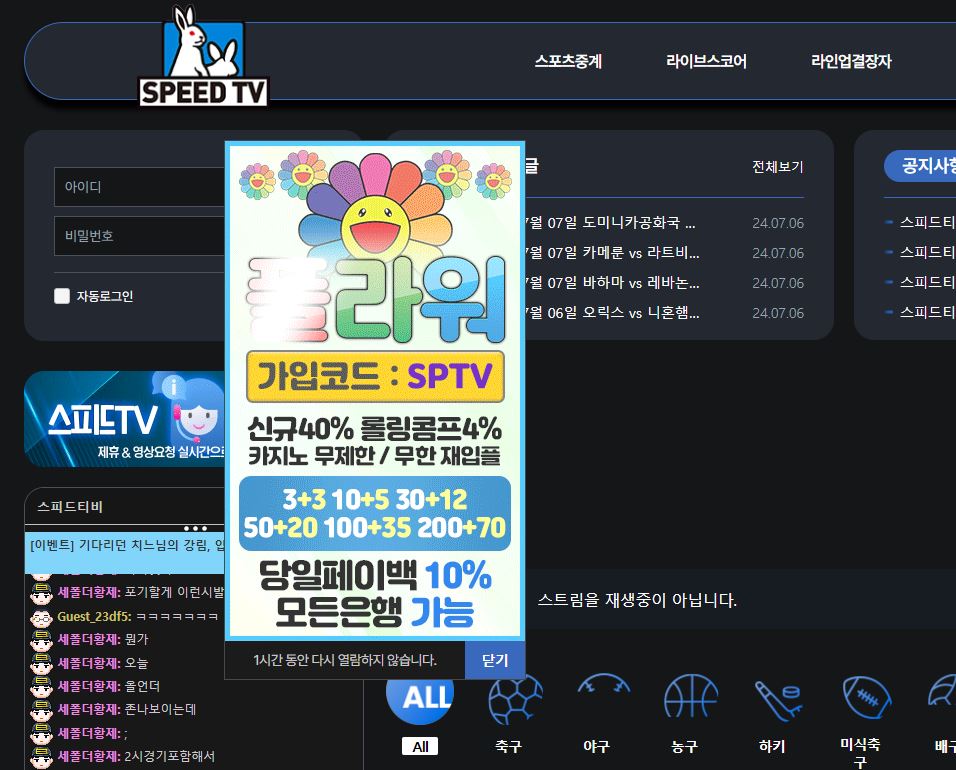The width and height of the screenshot is (956, 770).
Task: Enable the 자동로그인 checkbox
Action: tap(62, 296)
